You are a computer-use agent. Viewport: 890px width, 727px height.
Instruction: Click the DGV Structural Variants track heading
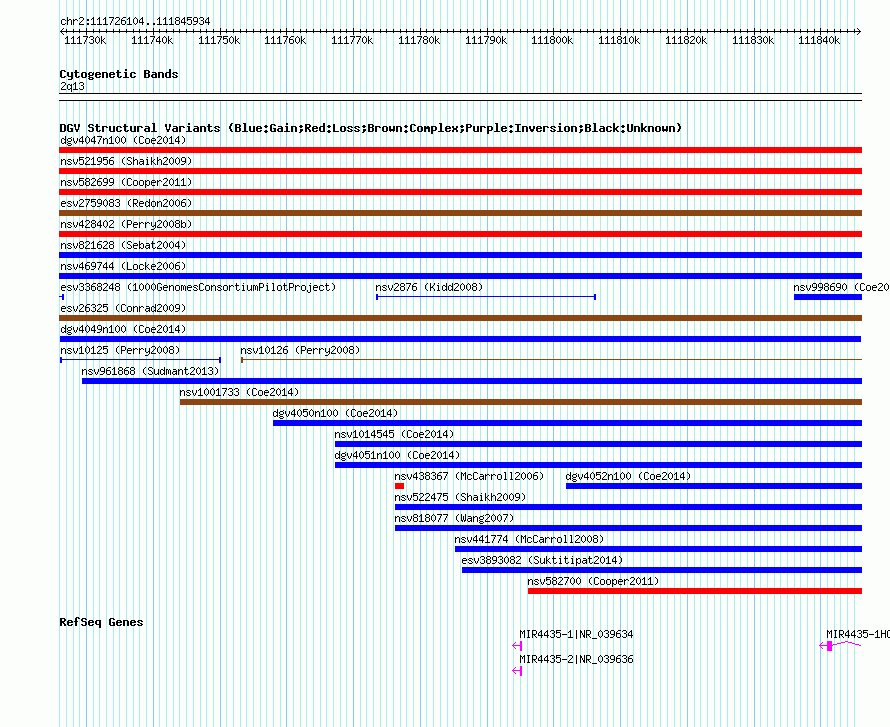coord(370,128)
